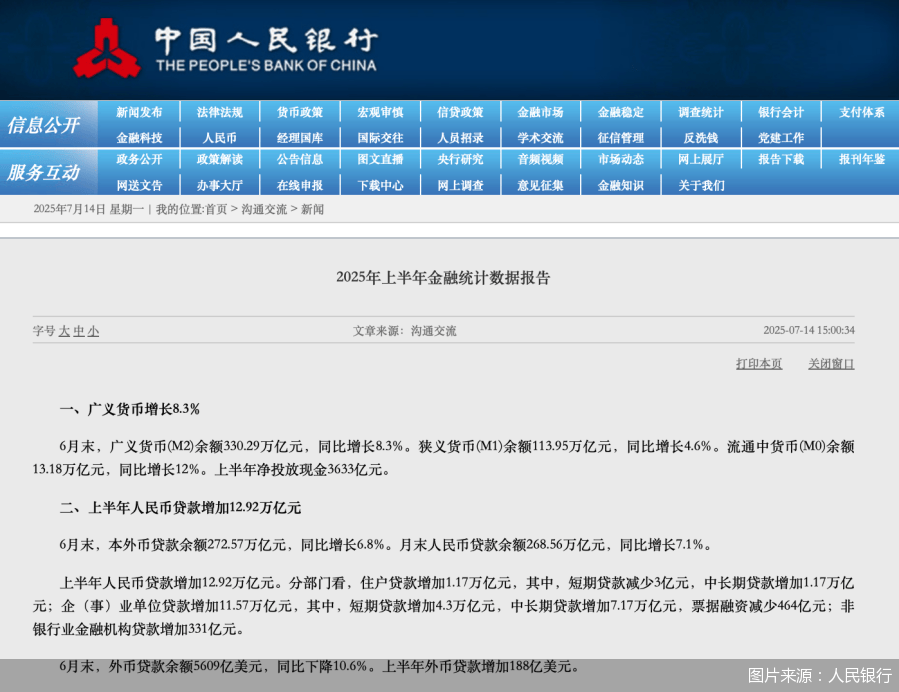
Task: Open 学术交流 link
Action: click(x=541, y=138)
